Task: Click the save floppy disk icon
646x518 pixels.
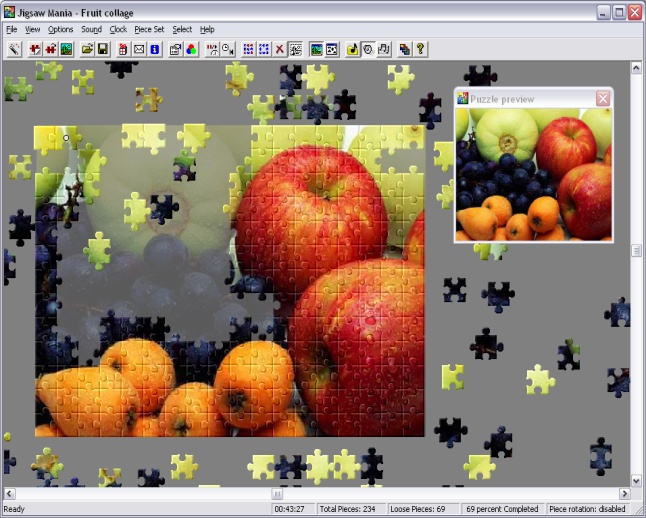Action: pyautogui.click(x=102, y=48)
